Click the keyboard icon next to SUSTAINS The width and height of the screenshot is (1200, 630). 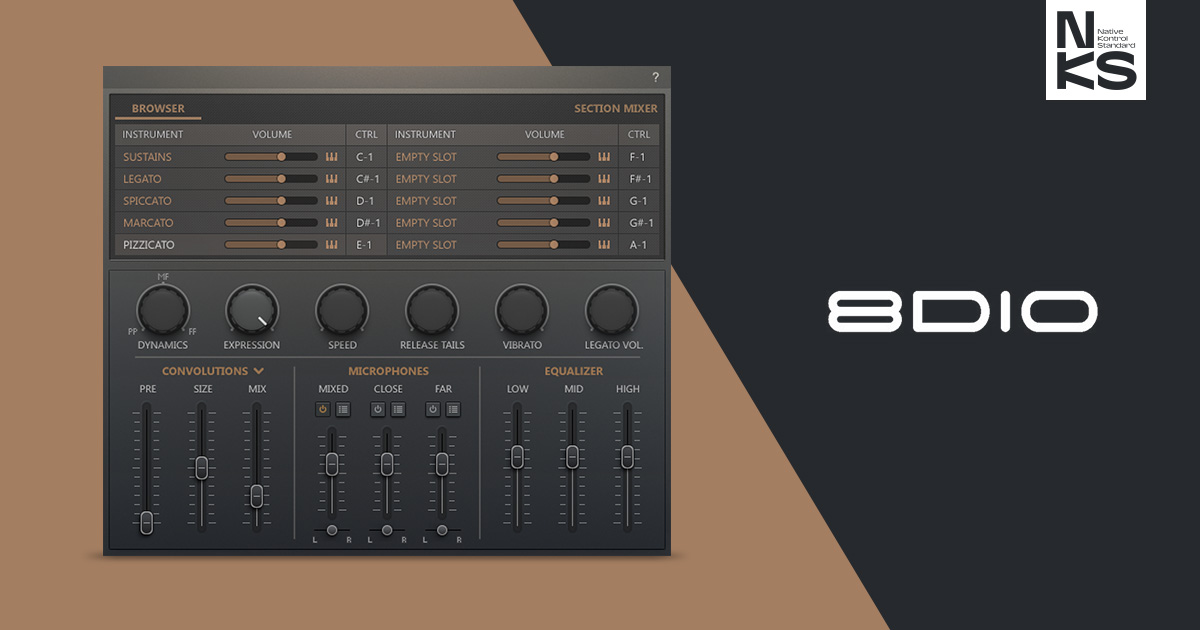[x=331, y=156]
